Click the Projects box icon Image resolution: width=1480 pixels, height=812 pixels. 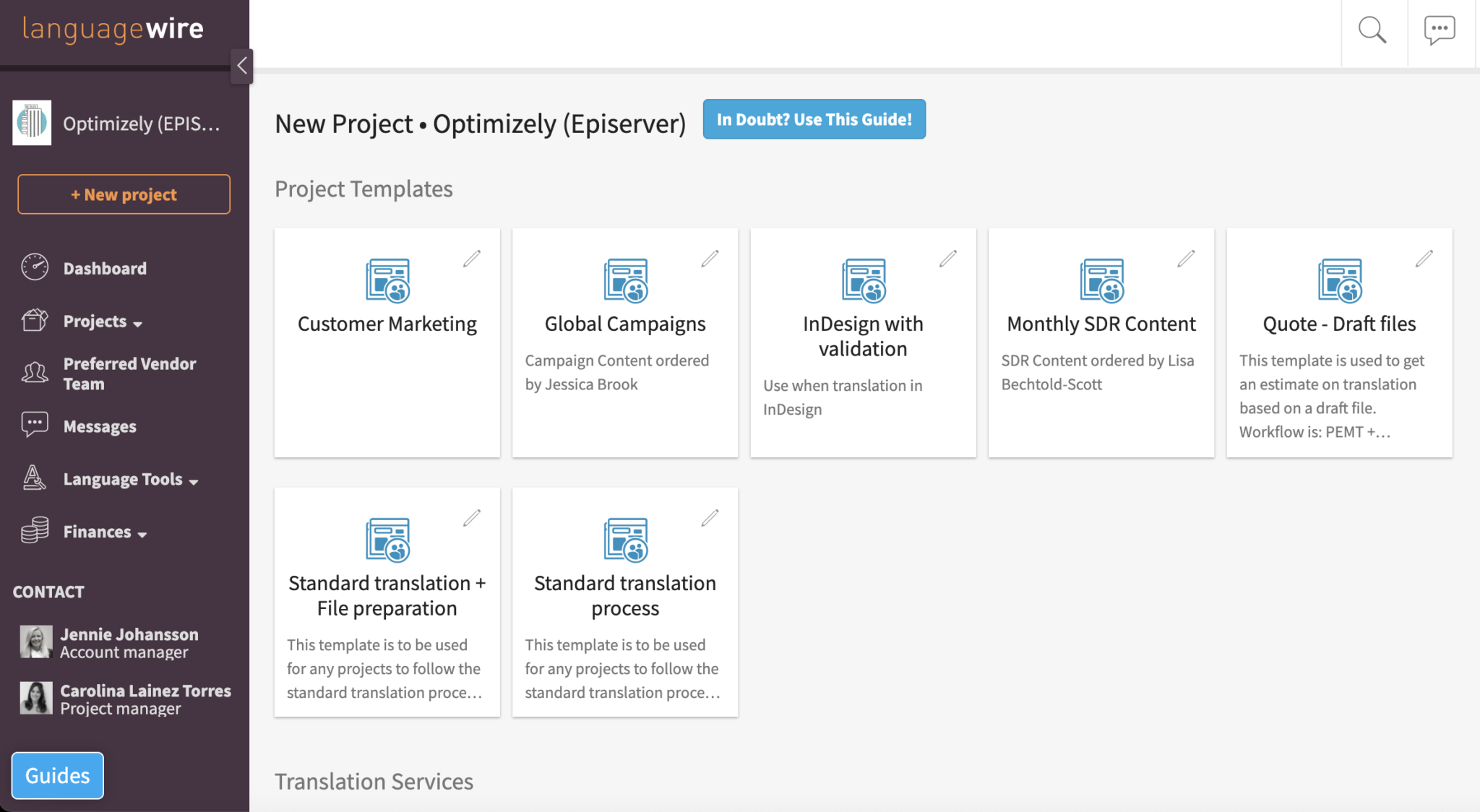pos(35,320)
